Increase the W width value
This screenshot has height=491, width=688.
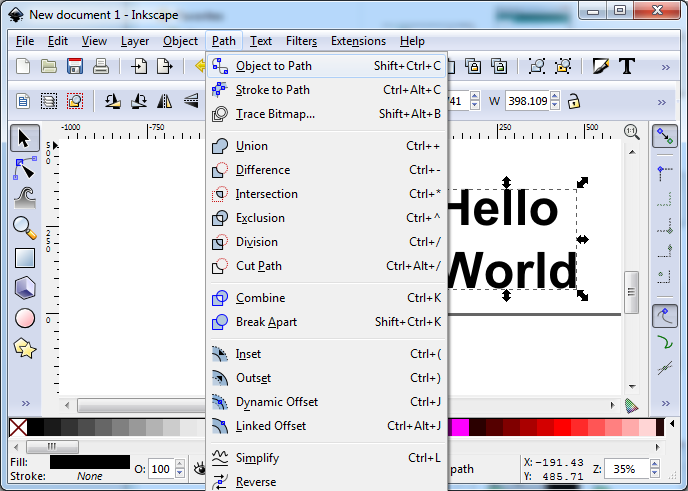[555, 97]
